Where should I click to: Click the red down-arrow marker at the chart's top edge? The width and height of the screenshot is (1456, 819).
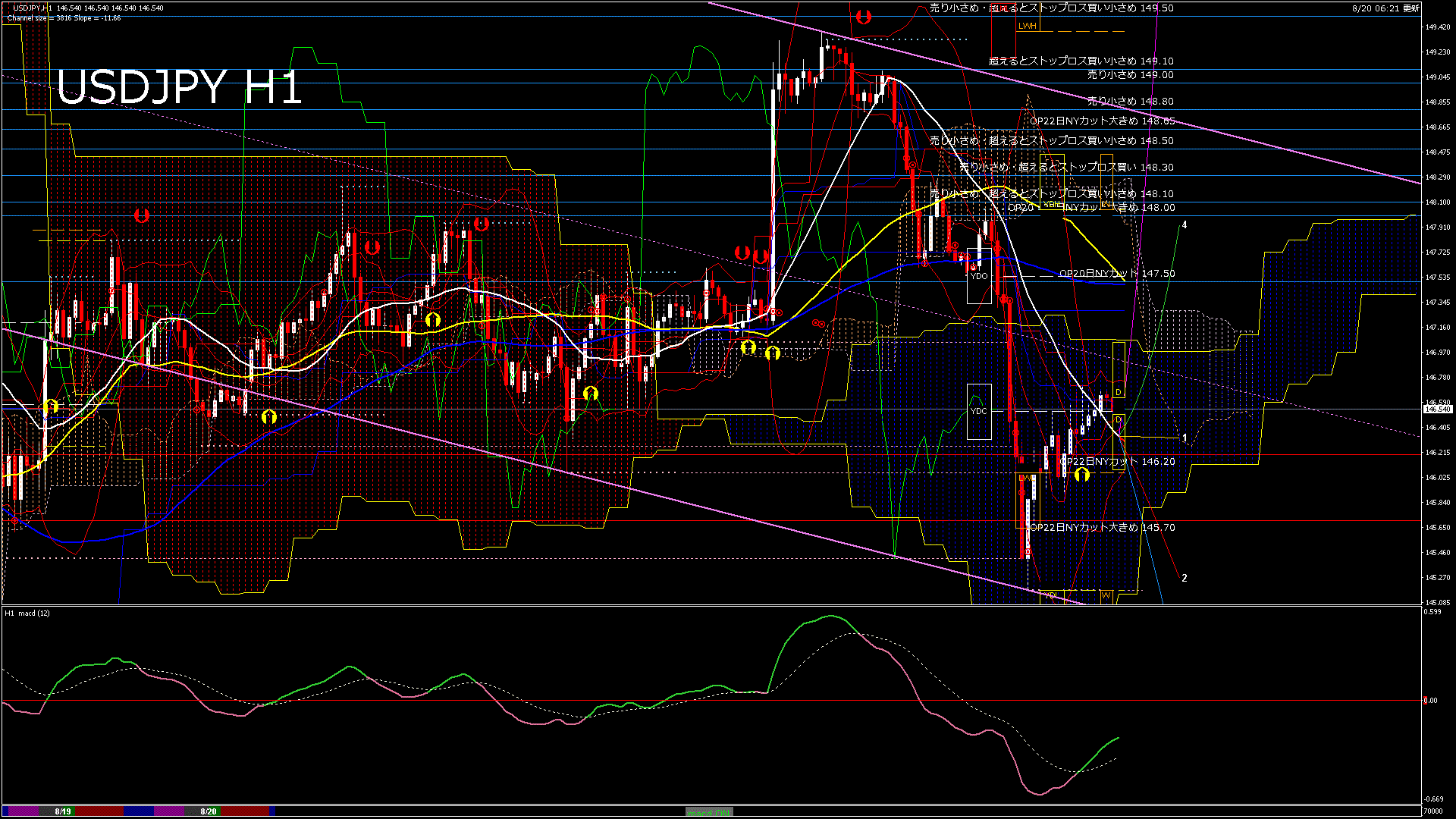click(x=863, y=16)
